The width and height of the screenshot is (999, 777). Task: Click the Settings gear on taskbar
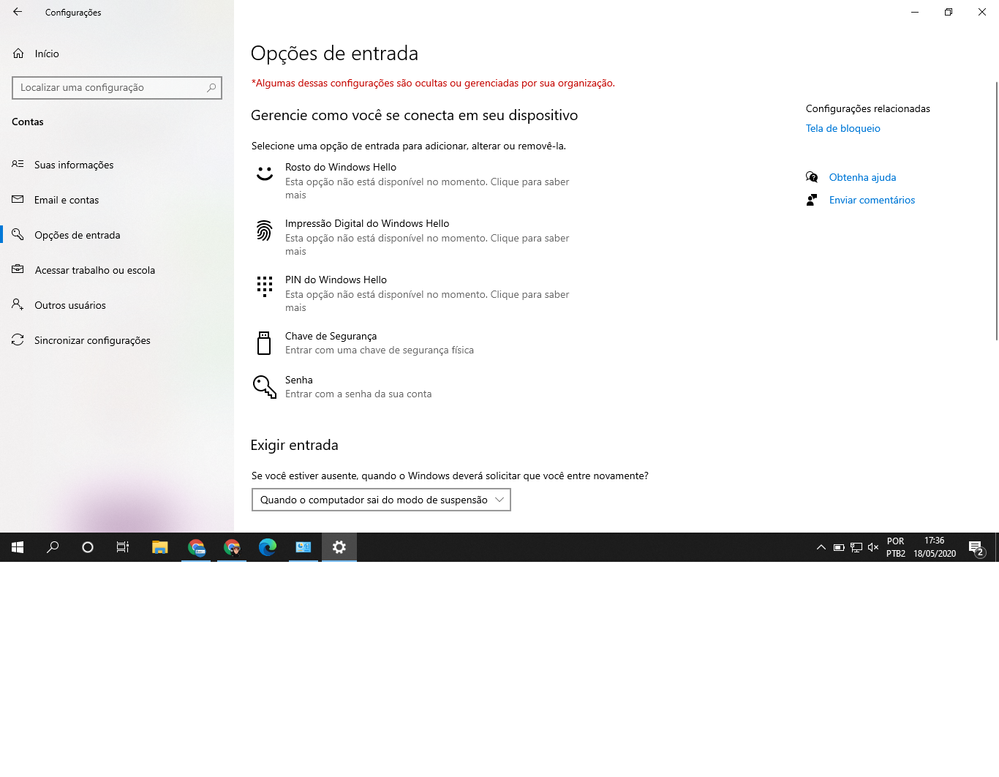pos(339,547)
